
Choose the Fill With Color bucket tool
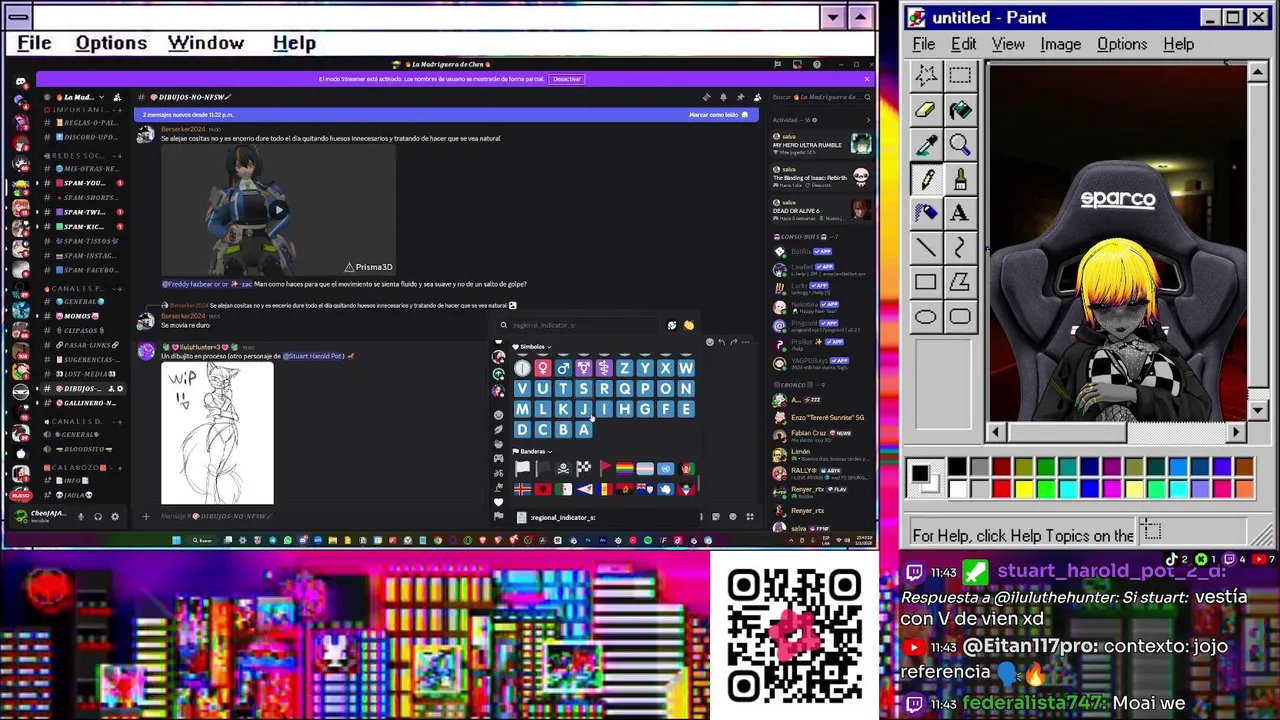960,110
